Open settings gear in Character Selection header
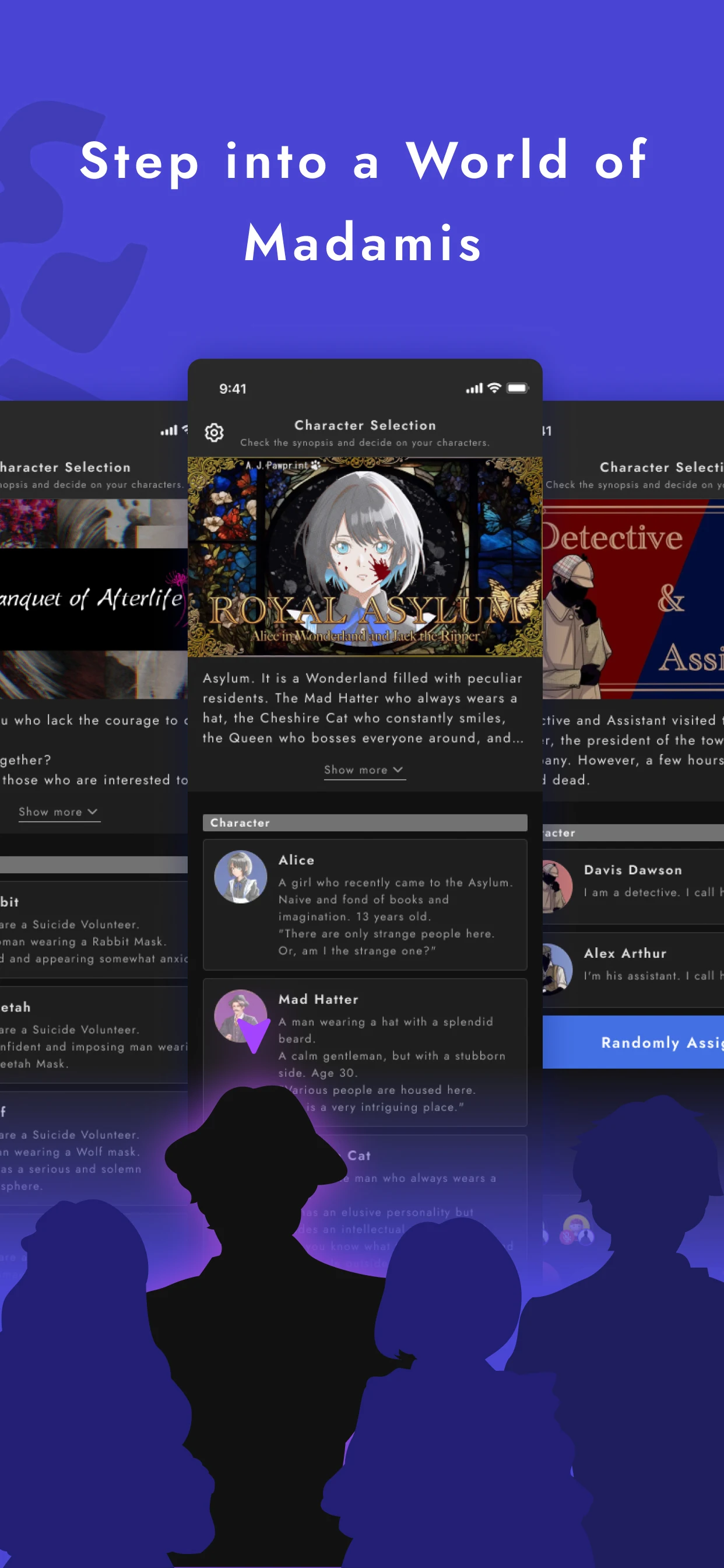 coord(213,432)
